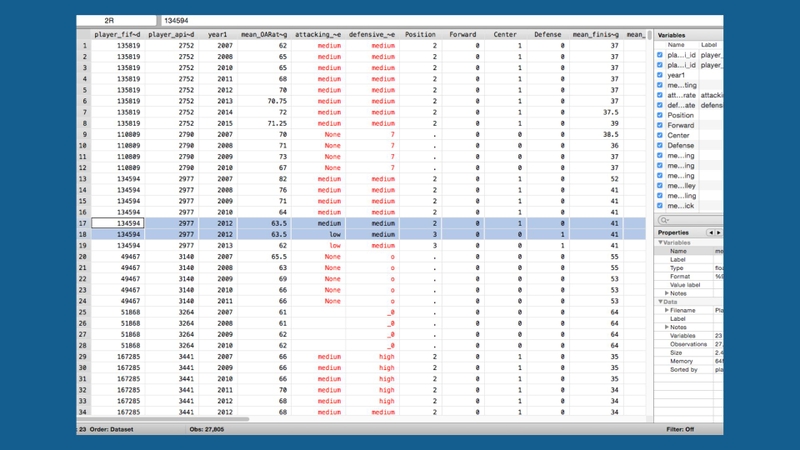Click the Observations row in Properties

tap(689, 344)
